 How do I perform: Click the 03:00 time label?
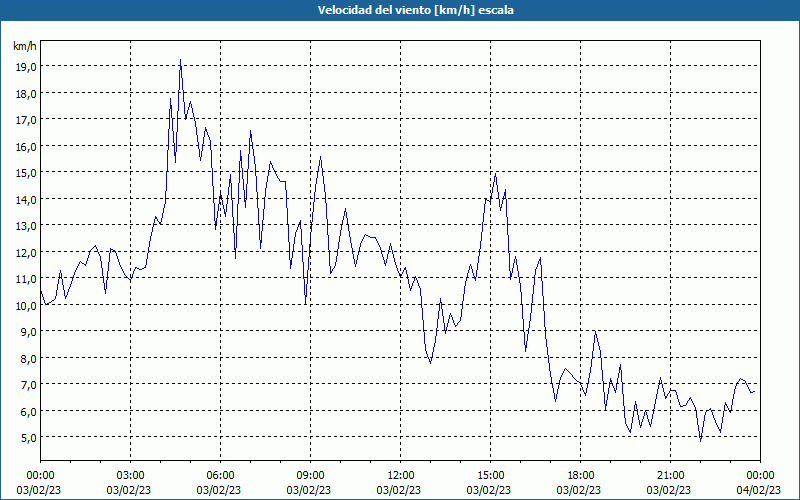coord(130,476)
